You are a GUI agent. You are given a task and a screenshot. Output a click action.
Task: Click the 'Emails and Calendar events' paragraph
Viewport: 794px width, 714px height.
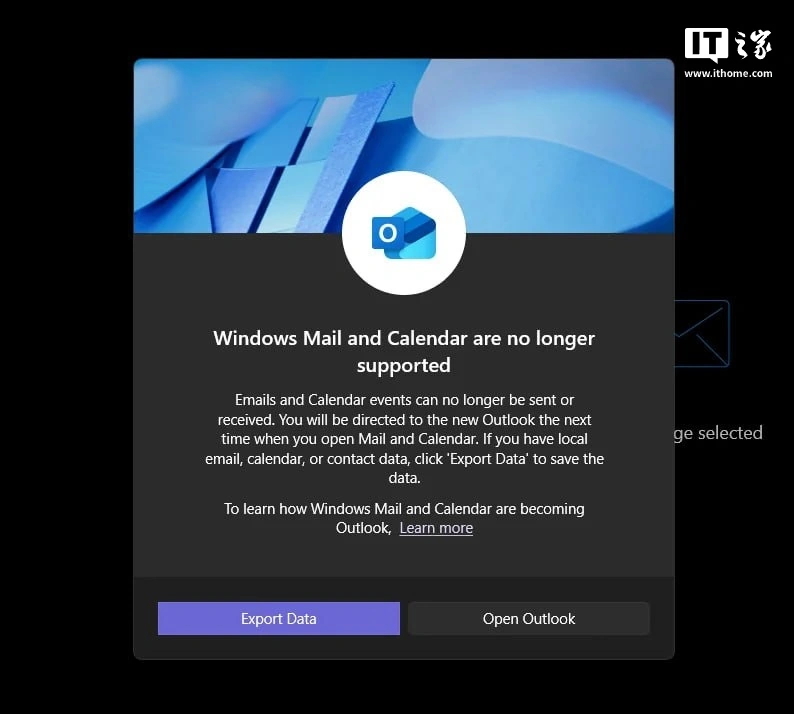(x=404, y=439)
